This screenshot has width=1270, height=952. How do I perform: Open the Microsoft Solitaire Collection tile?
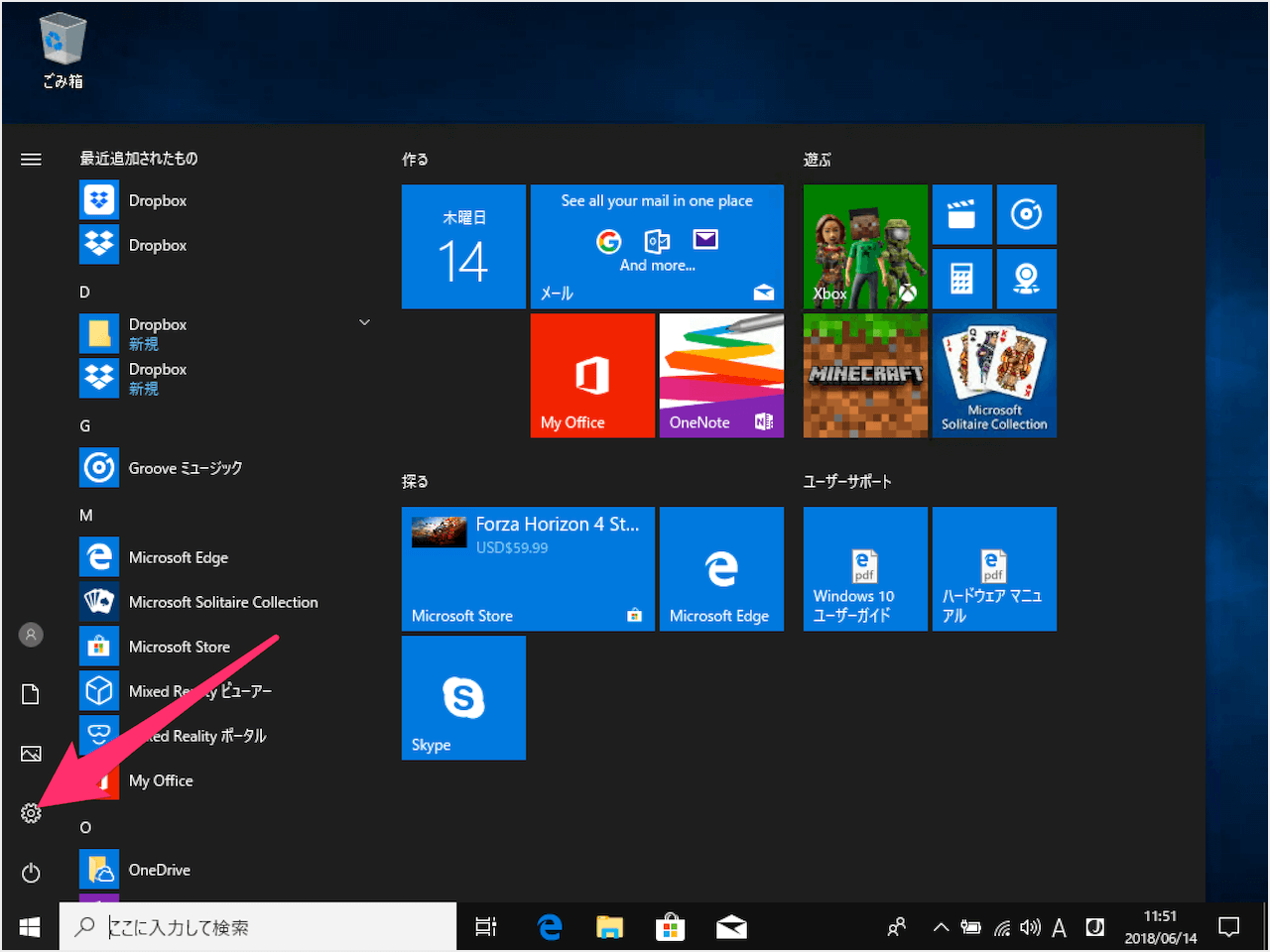click(x=994, y=376)
